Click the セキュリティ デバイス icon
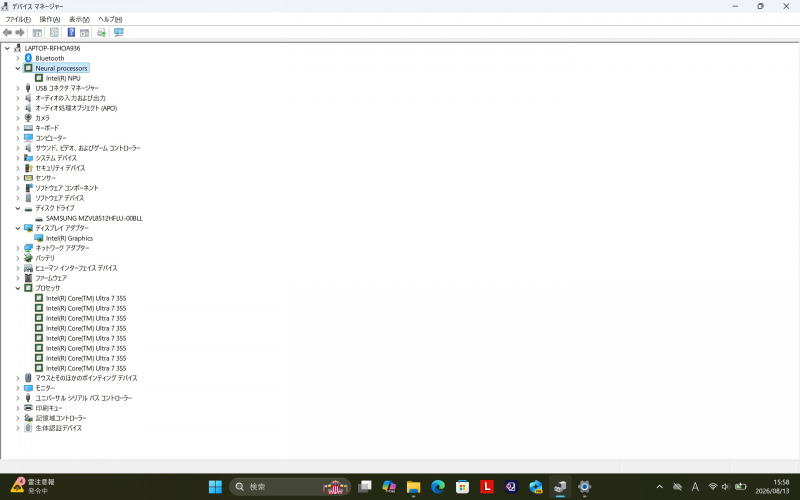Viewport: 800px width, 500px height. click(28, 168)
